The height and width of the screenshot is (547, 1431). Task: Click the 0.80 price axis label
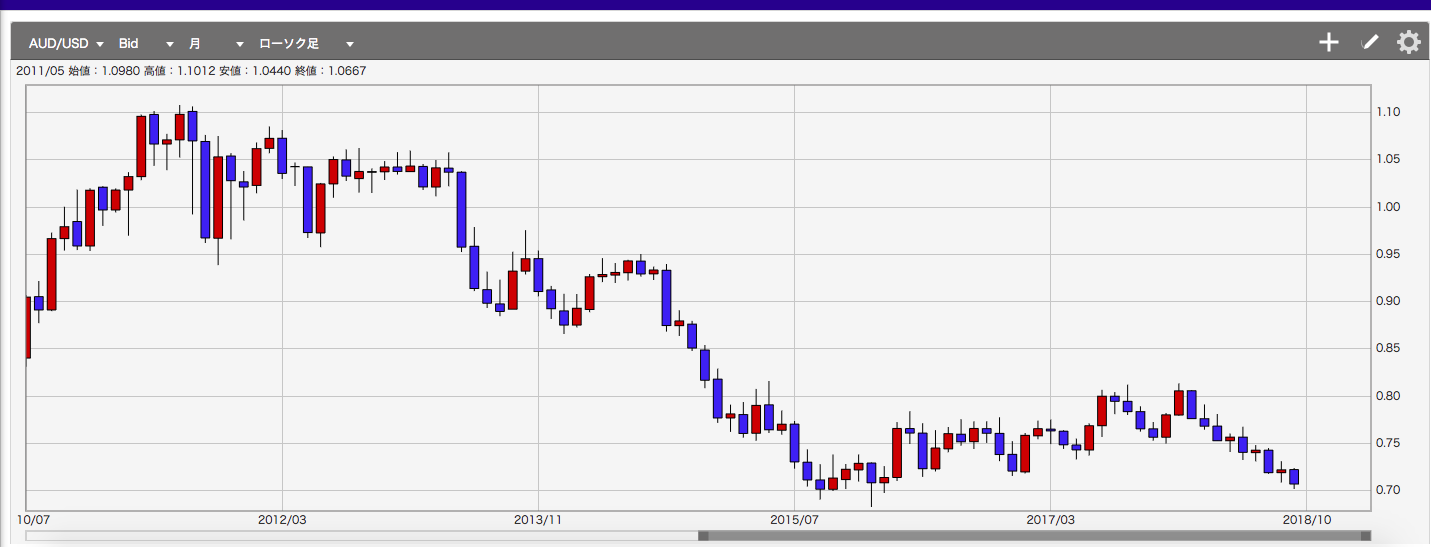click(1388, 396)
